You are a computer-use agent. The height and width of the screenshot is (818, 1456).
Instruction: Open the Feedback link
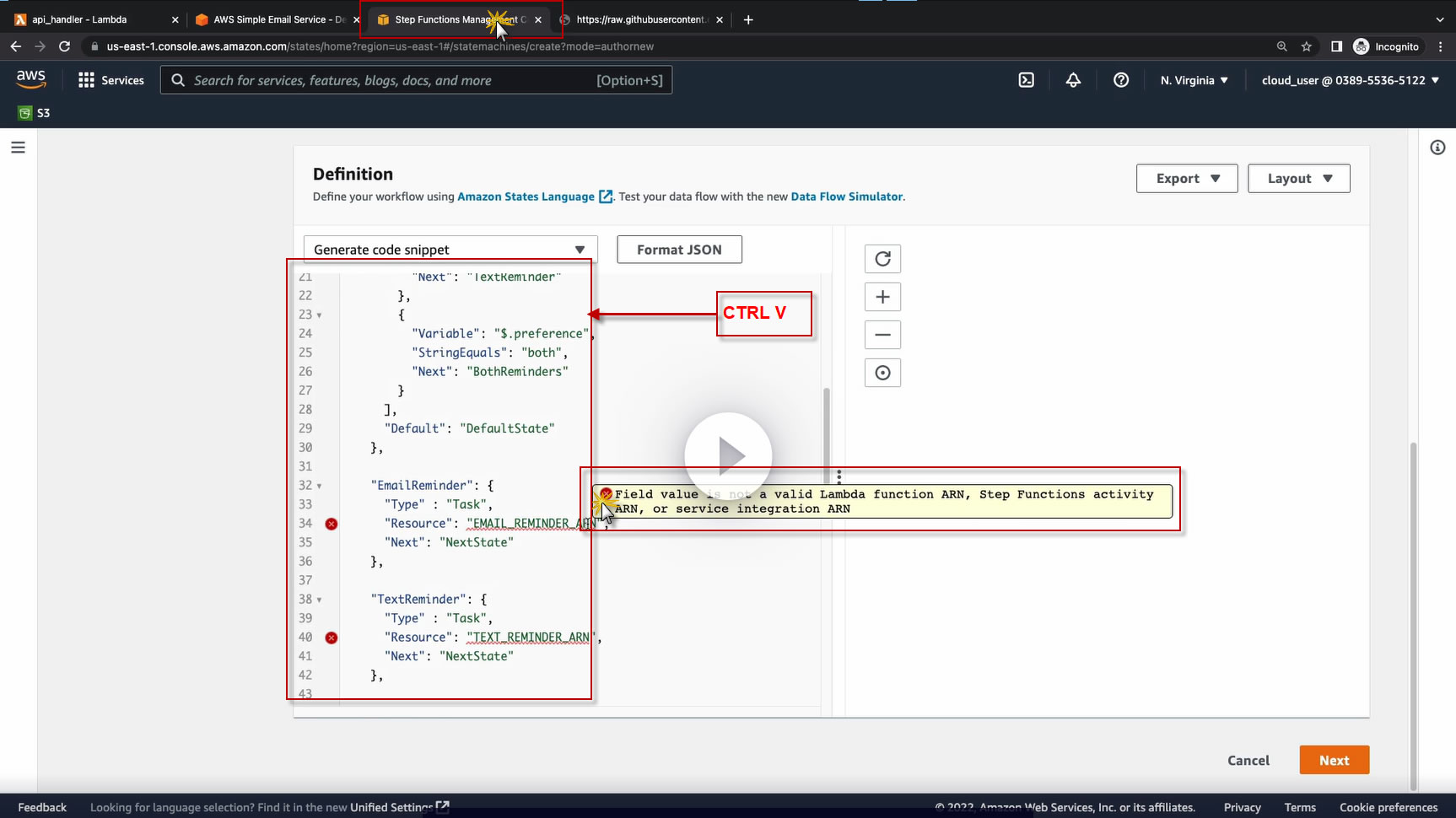42,807
